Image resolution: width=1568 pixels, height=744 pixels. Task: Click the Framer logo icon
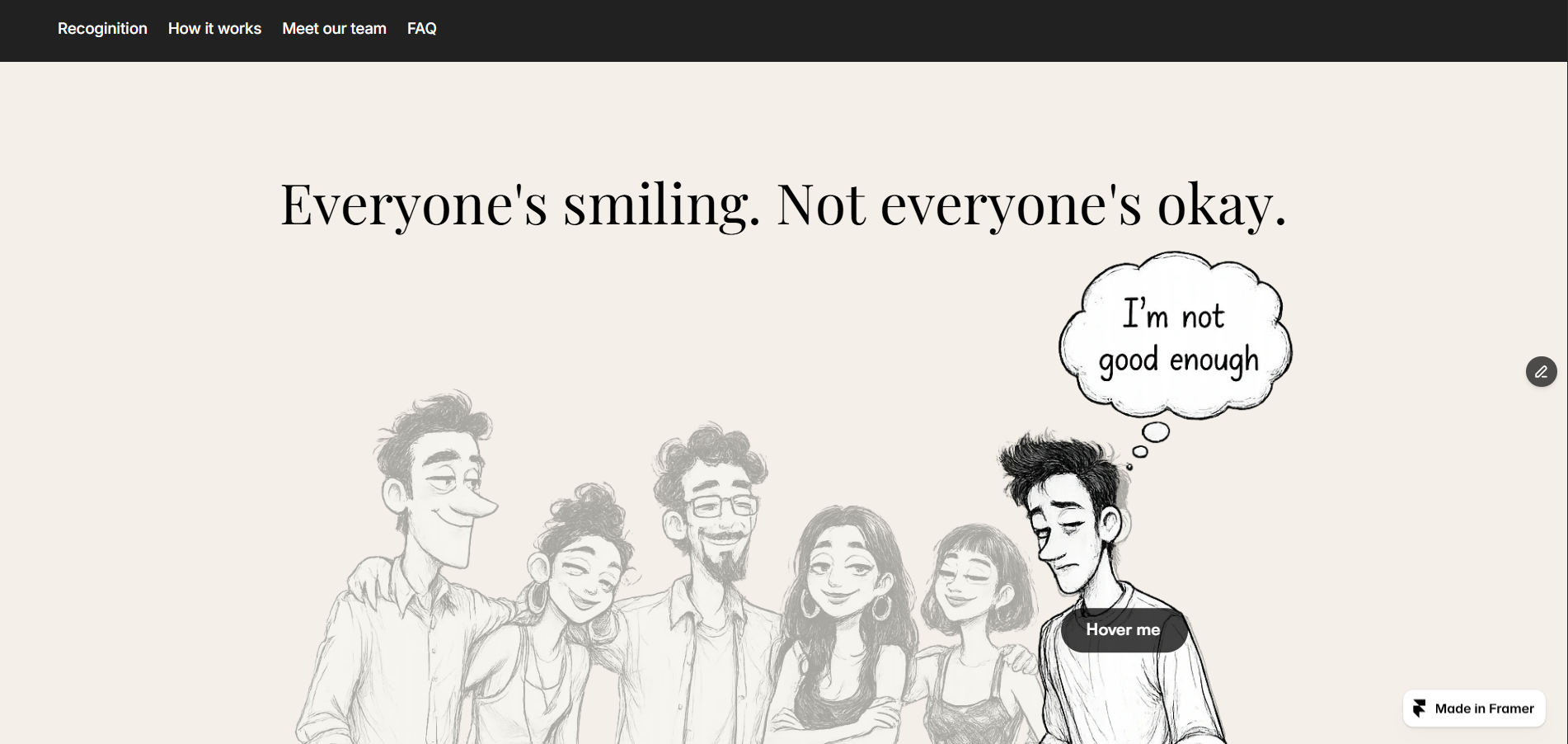coord(1420,709)
